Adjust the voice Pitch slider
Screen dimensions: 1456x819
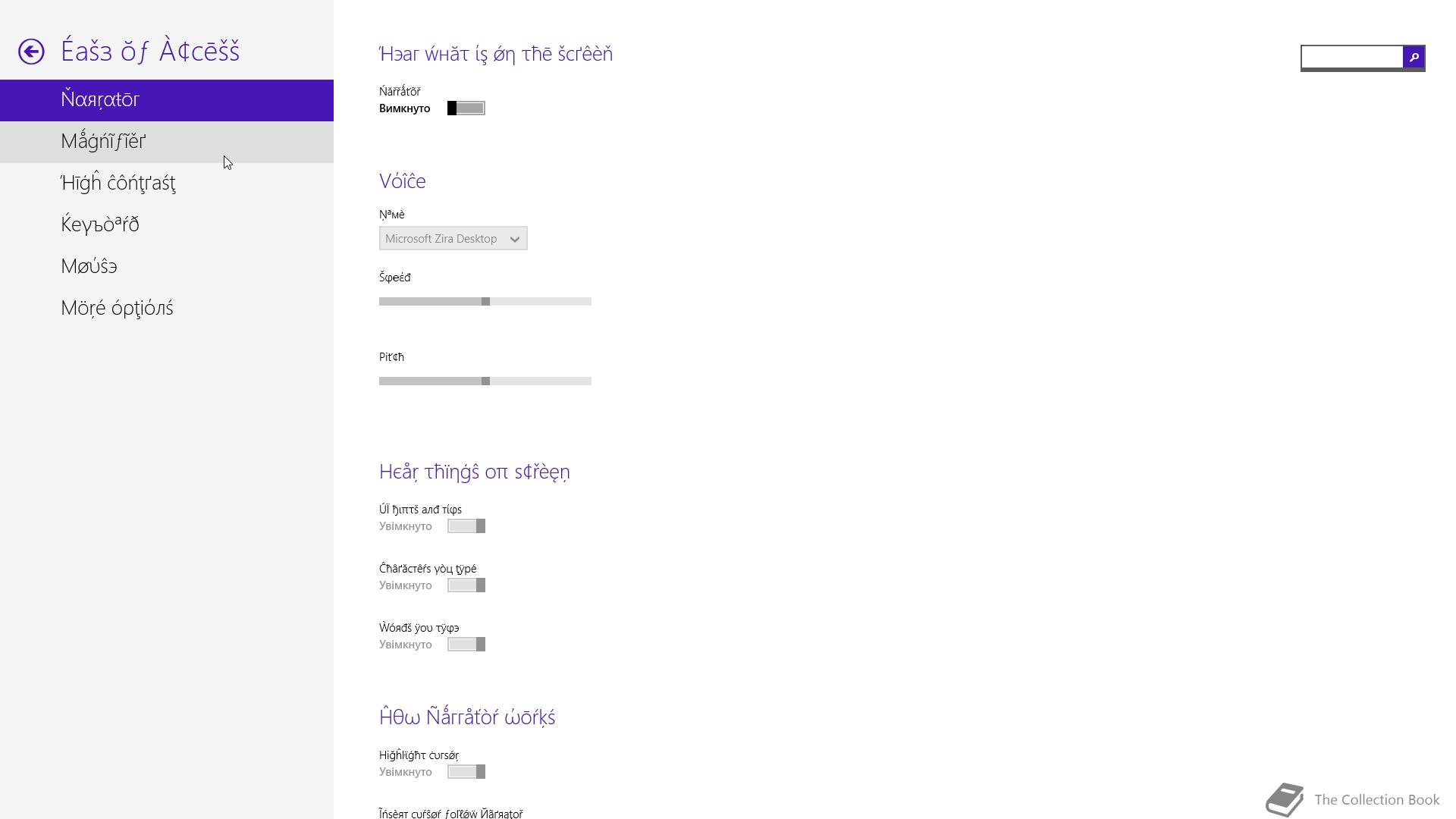(x=485, y=381)
